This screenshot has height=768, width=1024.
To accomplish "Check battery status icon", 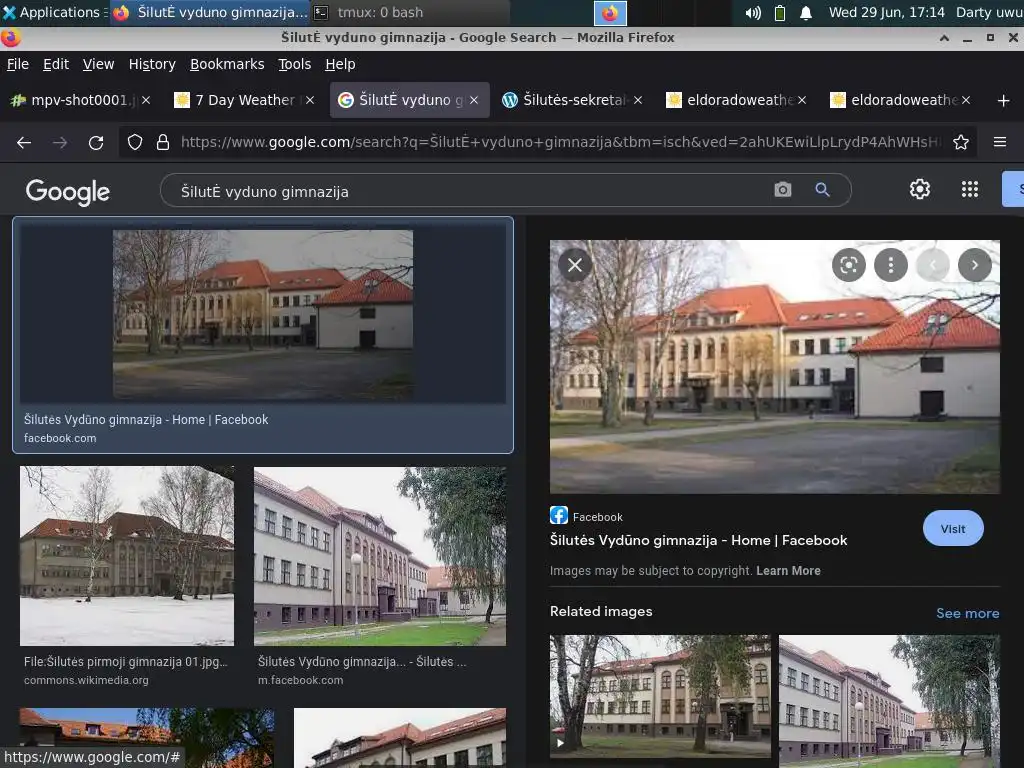I will (780, 12).
